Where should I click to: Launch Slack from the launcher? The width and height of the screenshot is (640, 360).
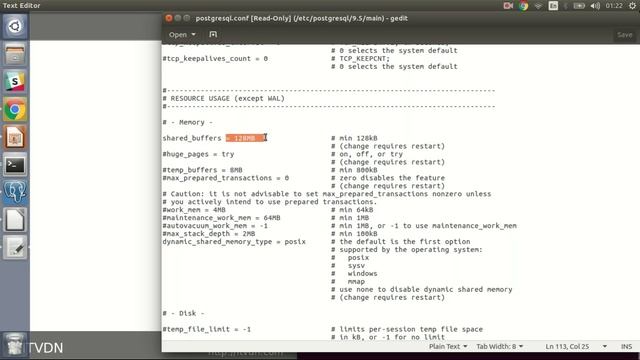click(15, 82)
